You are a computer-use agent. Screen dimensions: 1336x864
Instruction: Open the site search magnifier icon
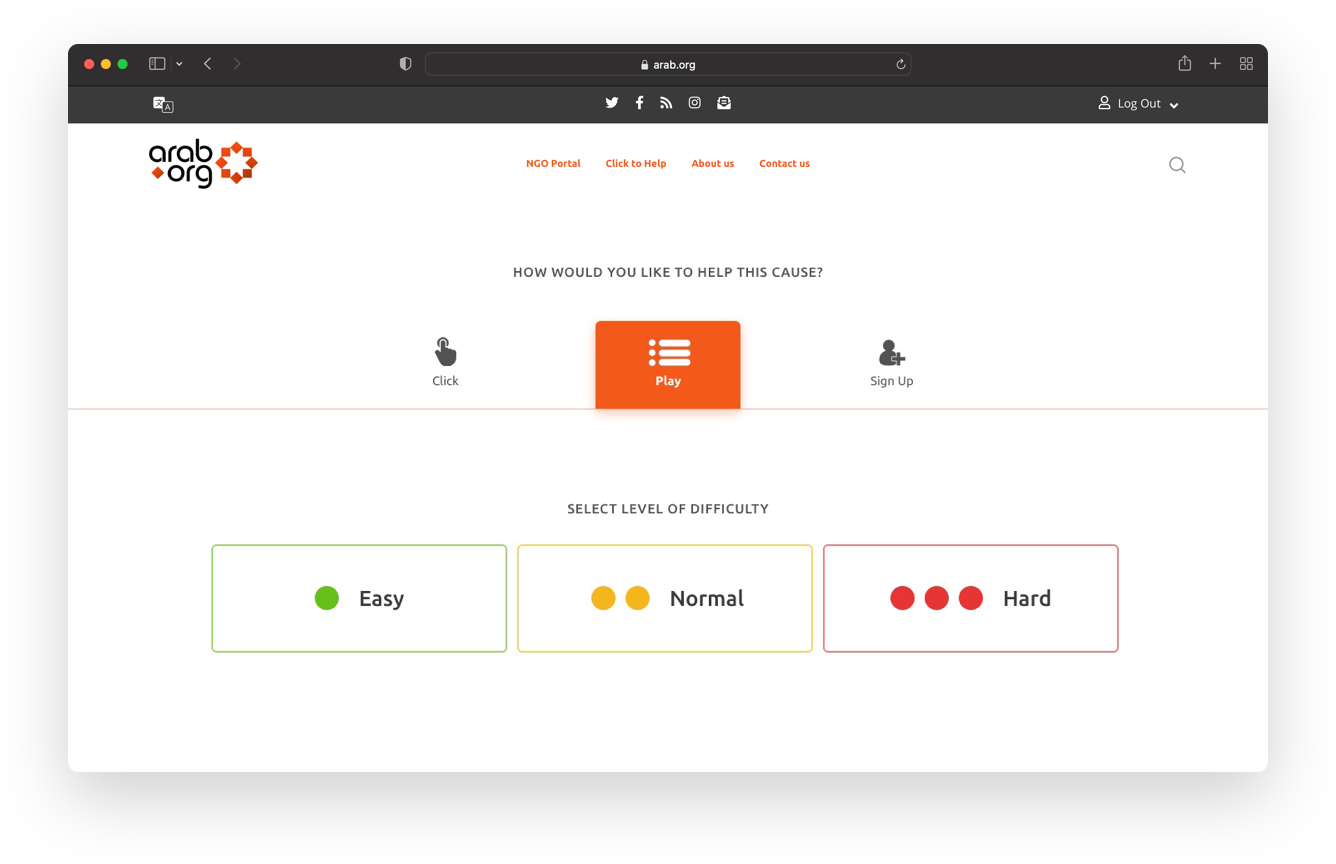click(1177, 165)
